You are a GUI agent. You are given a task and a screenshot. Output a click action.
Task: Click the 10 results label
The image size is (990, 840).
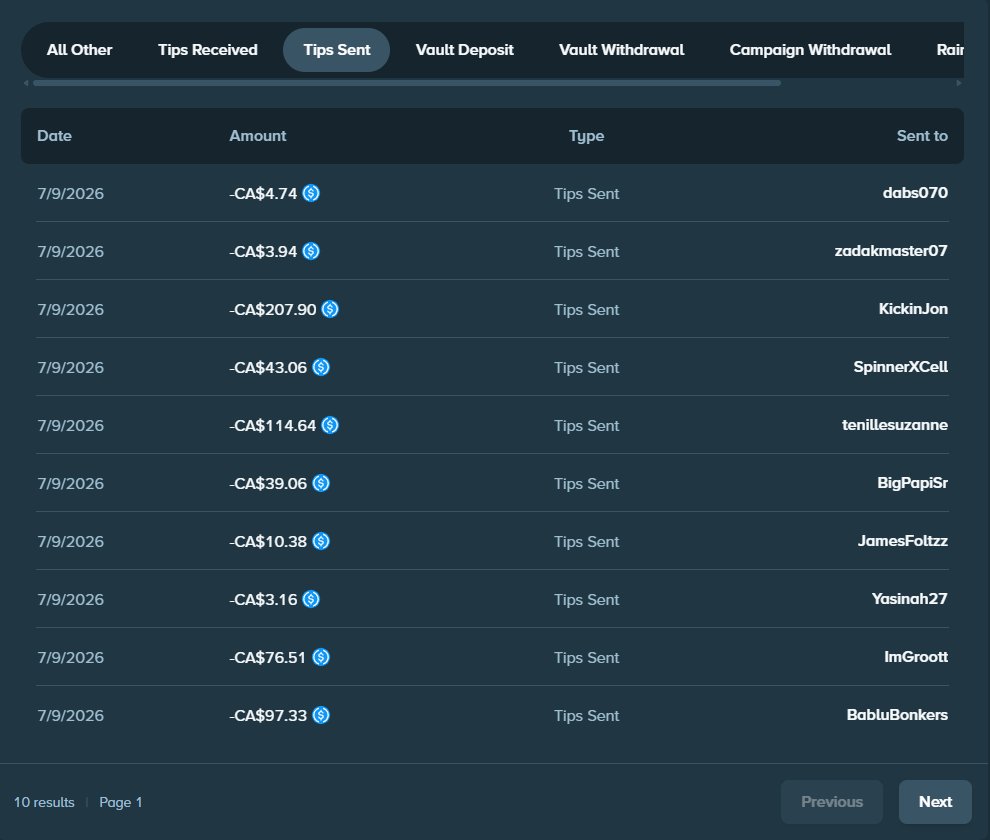point(44,802)
